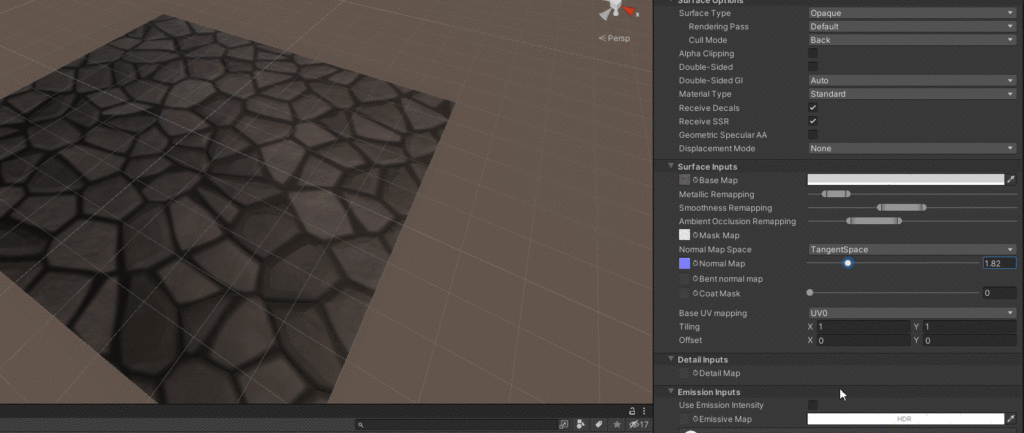Click the Favorites star icon in Project panel
Image resolution: width=1024 pixels, height=433 pixels.
[615, 425]
